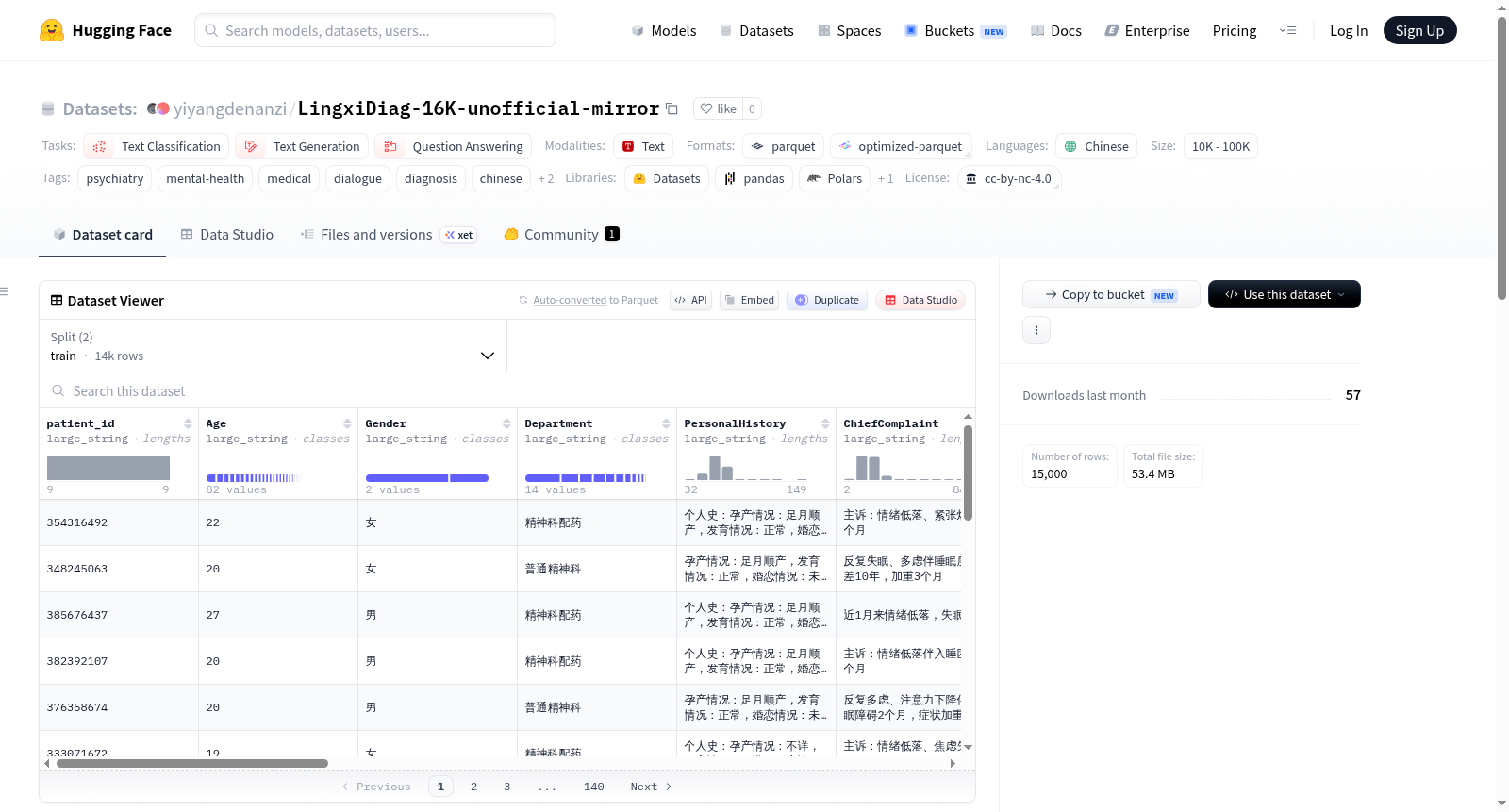Click the yiyangdenanzi avatar icon
This screenshot has height=812, width=1509.
point(158,108)
